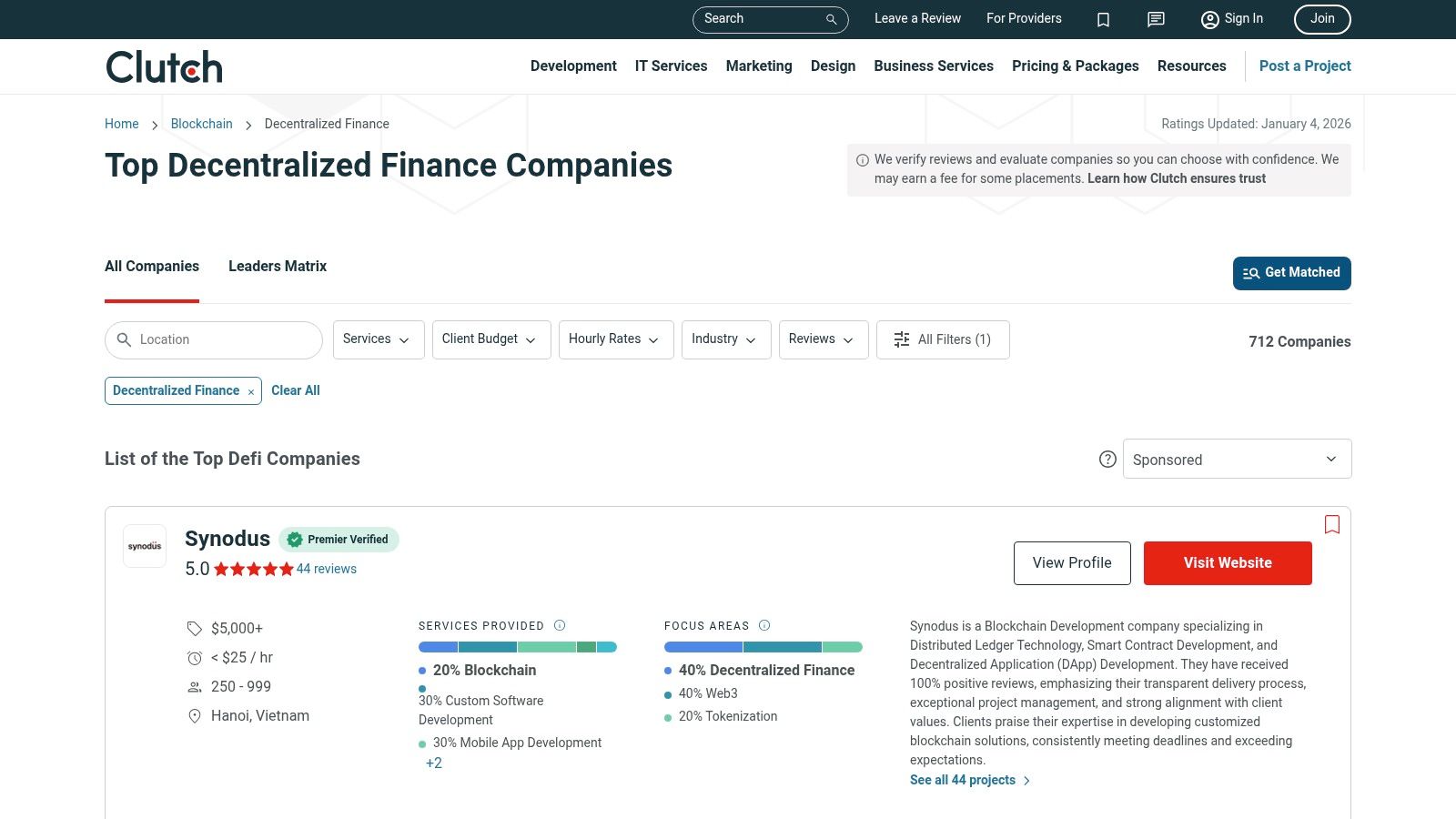Screen dimensions: 1456x819
Task: Click the Join button
Action: pos(1322,19)
